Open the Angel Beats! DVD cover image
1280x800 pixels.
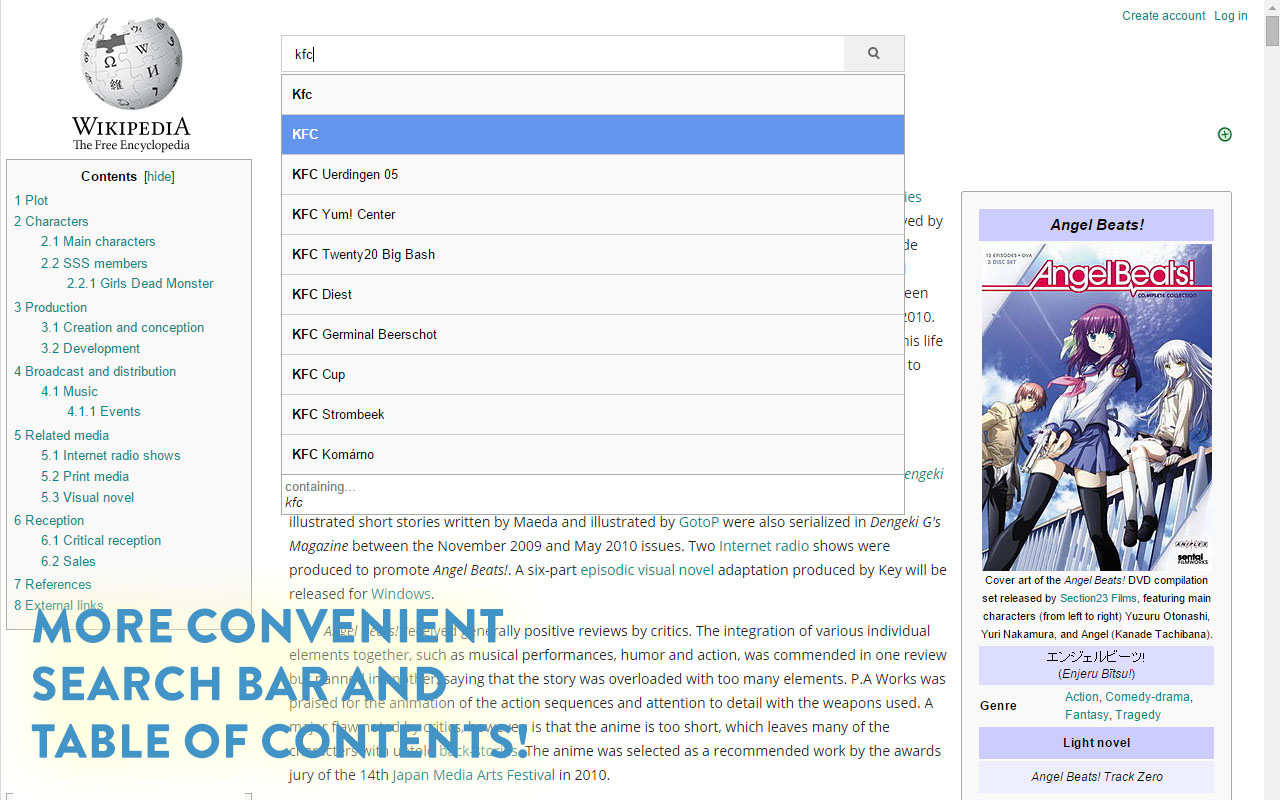[x=1096, y=407]
